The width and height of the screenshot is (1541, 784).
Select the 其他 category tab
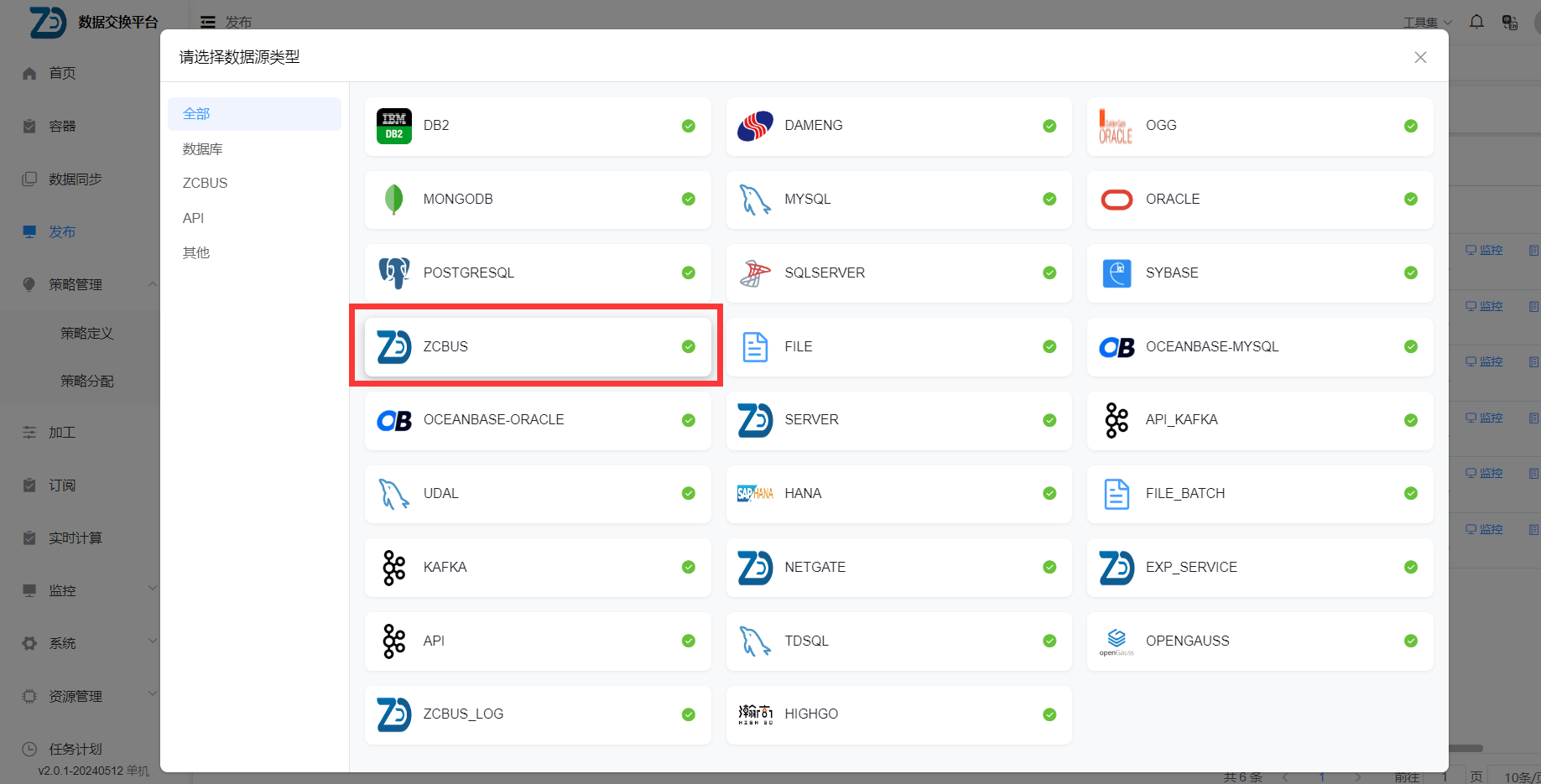pyautogui.click(x=196, y=253)
